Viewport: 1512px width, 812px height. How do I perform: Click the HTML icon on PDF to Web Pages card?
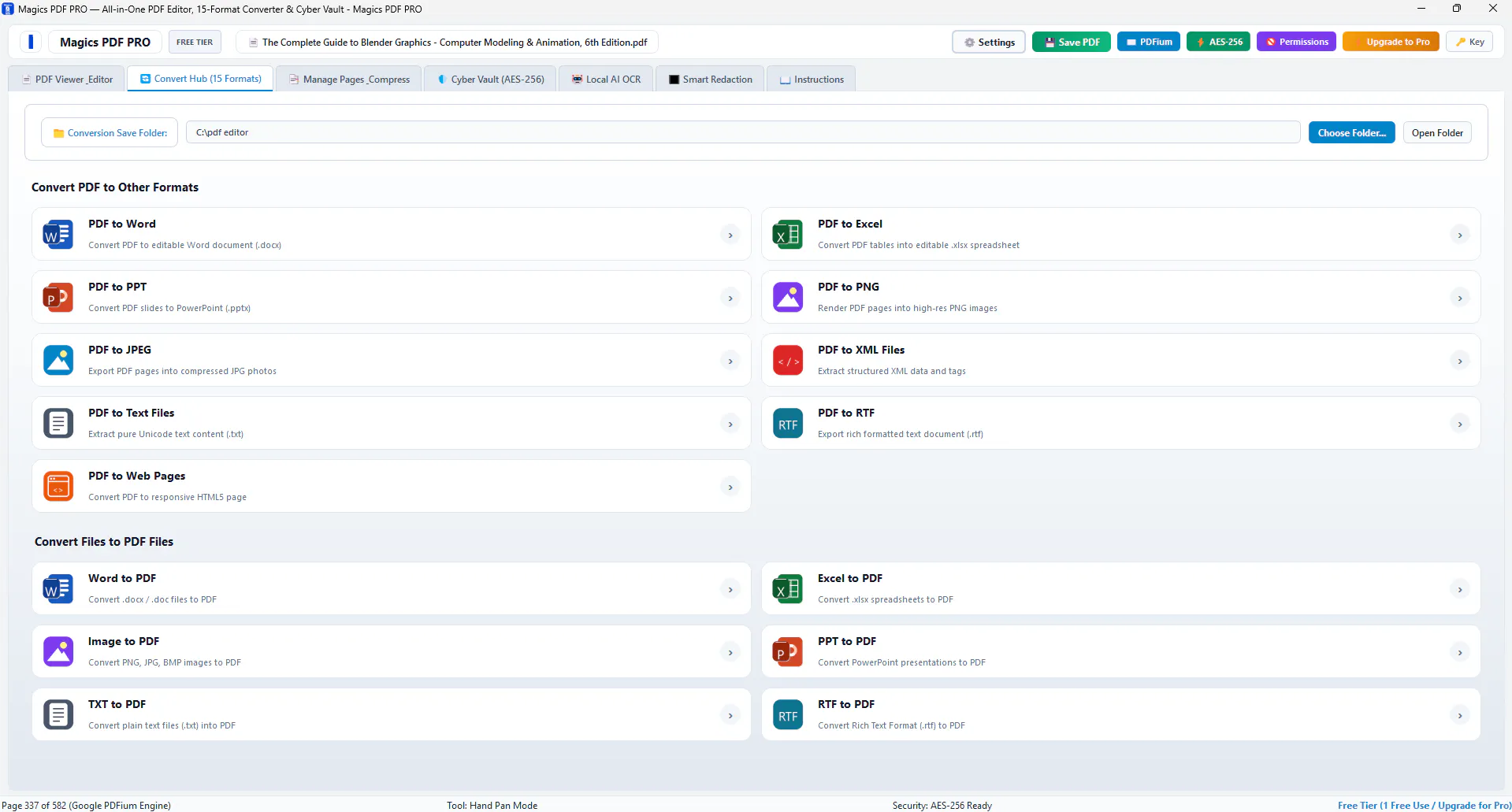coord(58,487)
